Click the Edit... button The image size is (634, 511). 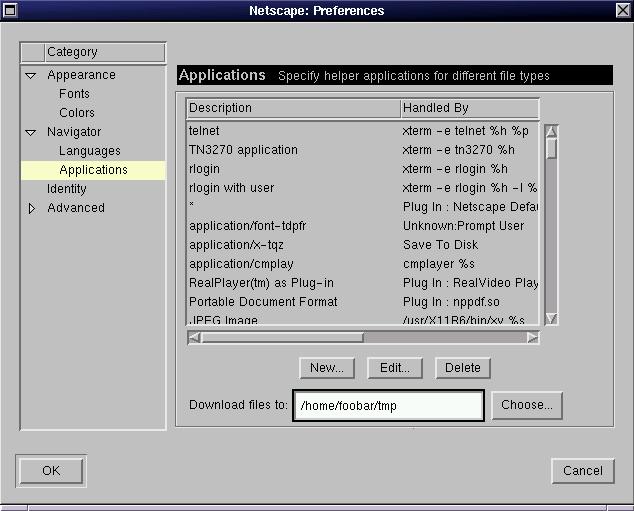[395, 368]
